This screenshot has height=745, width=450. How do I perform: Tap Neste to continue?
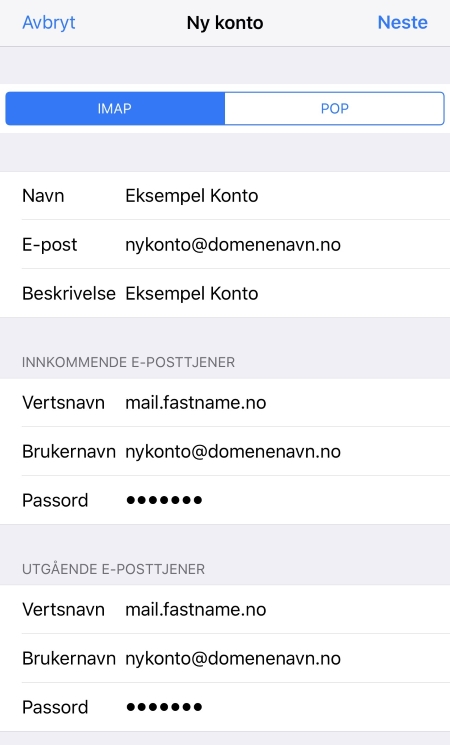[x=402, y=22]
